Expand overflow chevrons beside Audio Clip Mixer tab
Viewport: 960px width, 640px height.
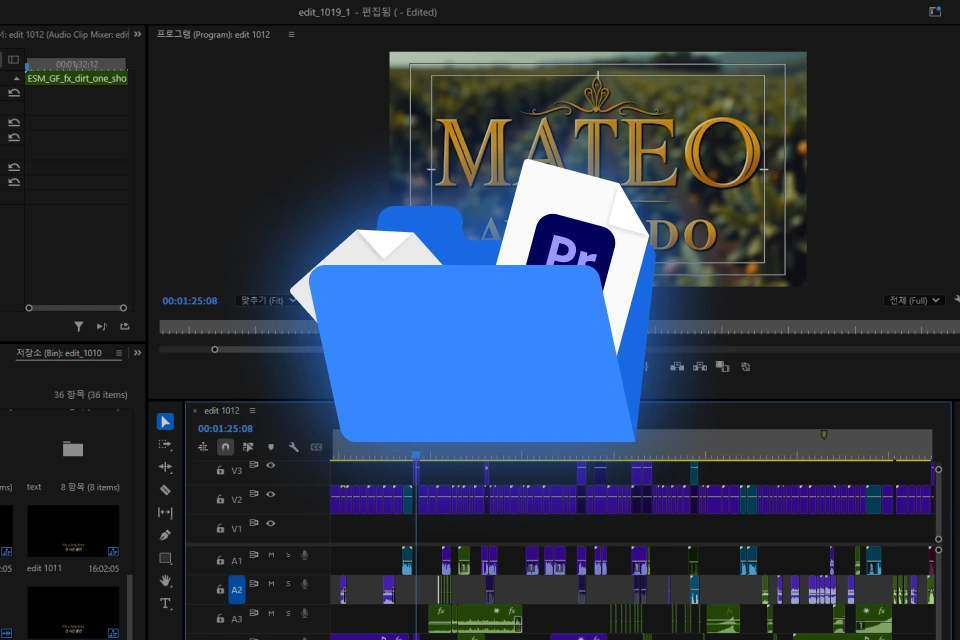tap(138, 34)
